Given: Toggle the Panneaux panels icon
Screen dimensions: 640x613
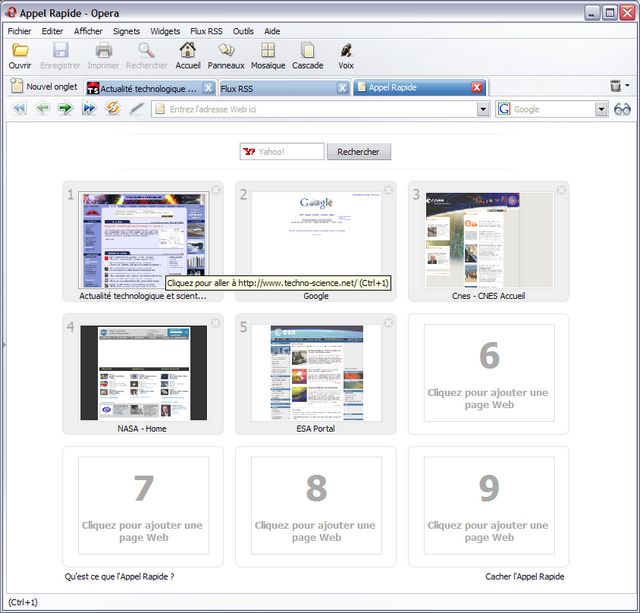Looking at the screenshot, I should coord(226,50).
